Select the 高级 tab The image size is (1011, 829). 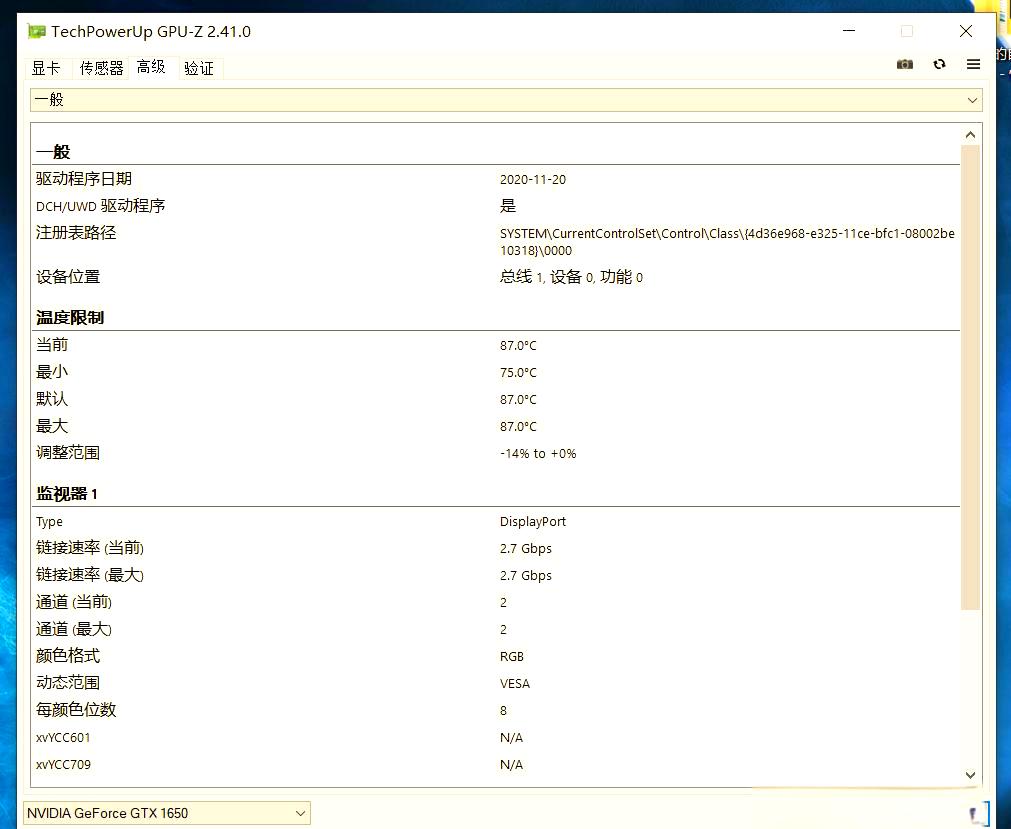tap(152, 68)
